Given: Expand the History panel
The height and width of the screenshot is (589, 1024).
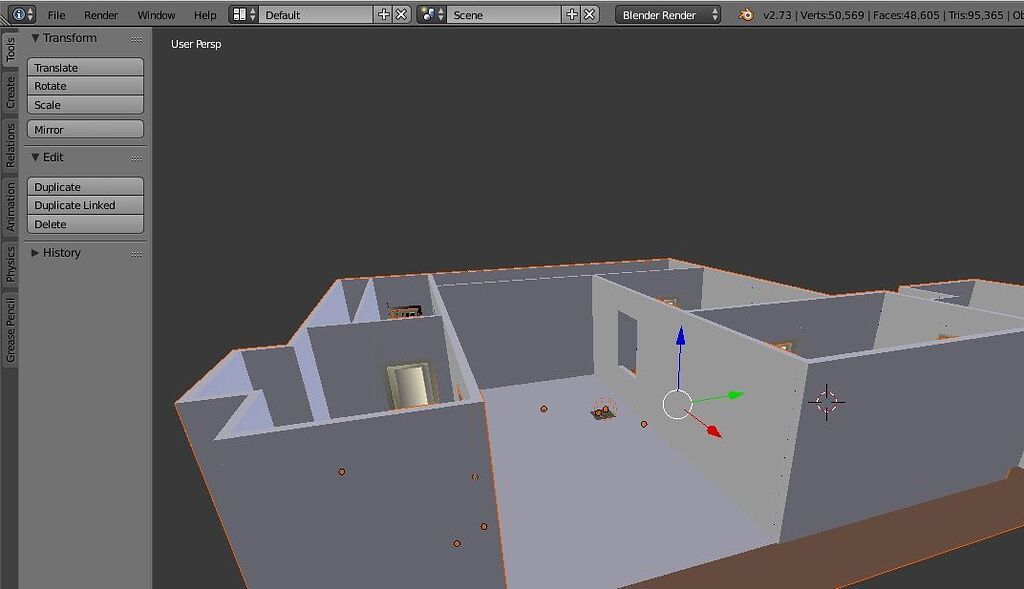Looking at the screenshot, I should coord(54,253).
